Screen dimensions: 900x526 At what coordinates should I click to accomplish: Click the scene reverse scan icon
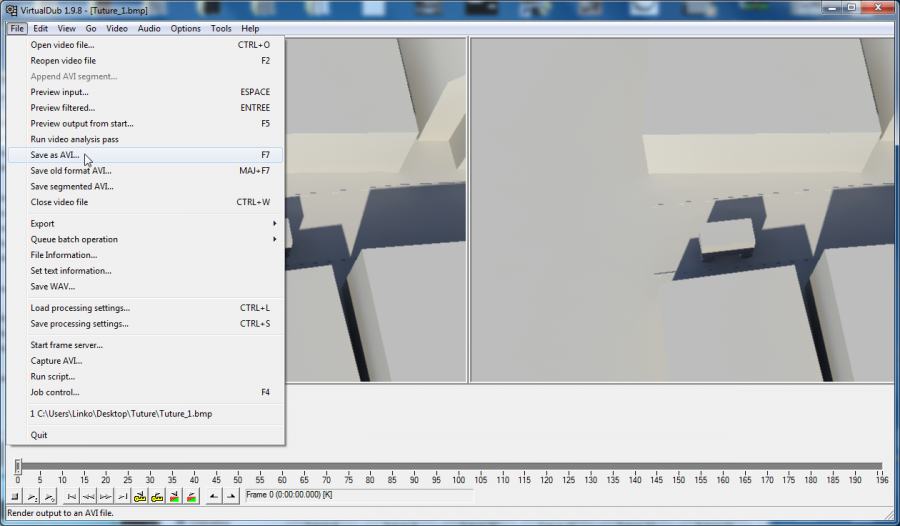pyautogui.click(x=174, y=497)
